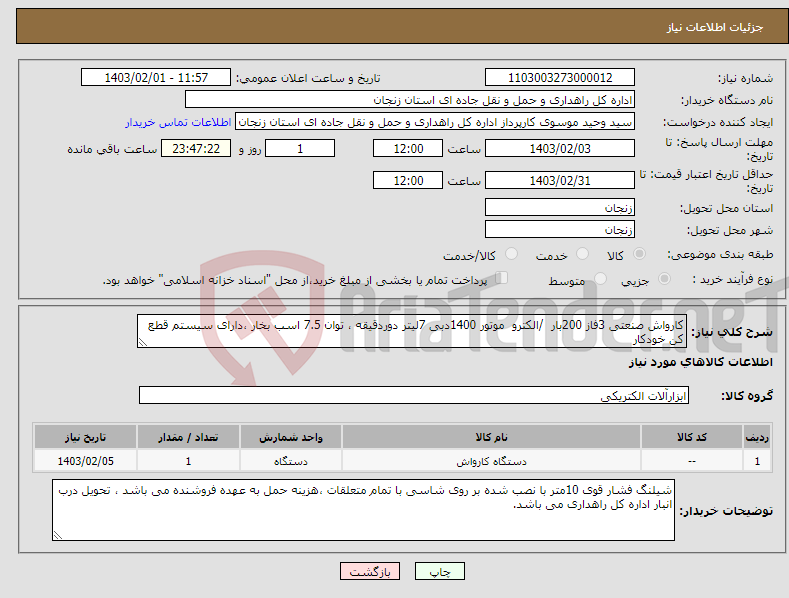Click the تاریخ نیاز column header
Viewport: 789px width, 598px height.
(x=86, y=437)
